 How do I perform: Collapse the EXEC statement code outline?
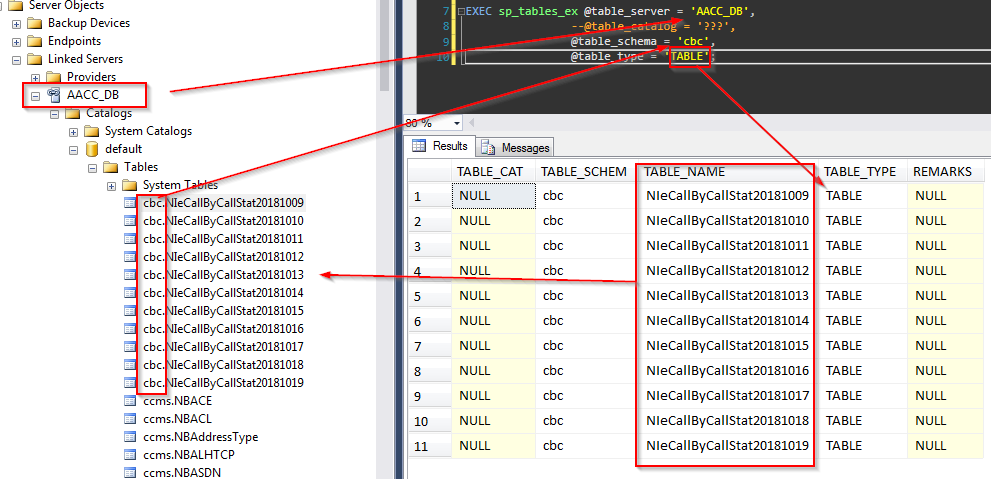[461, 11]
